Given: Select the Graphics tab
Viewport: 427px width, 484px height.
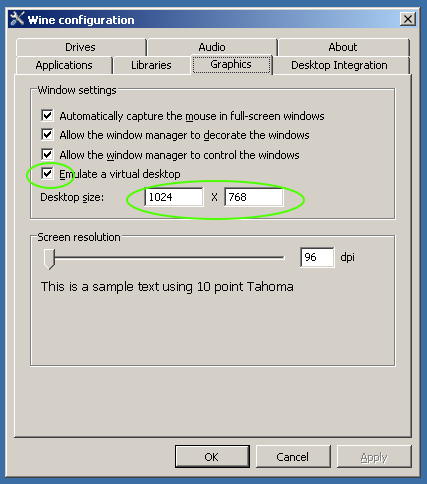Looking at the screenshot, I should 231,64.
